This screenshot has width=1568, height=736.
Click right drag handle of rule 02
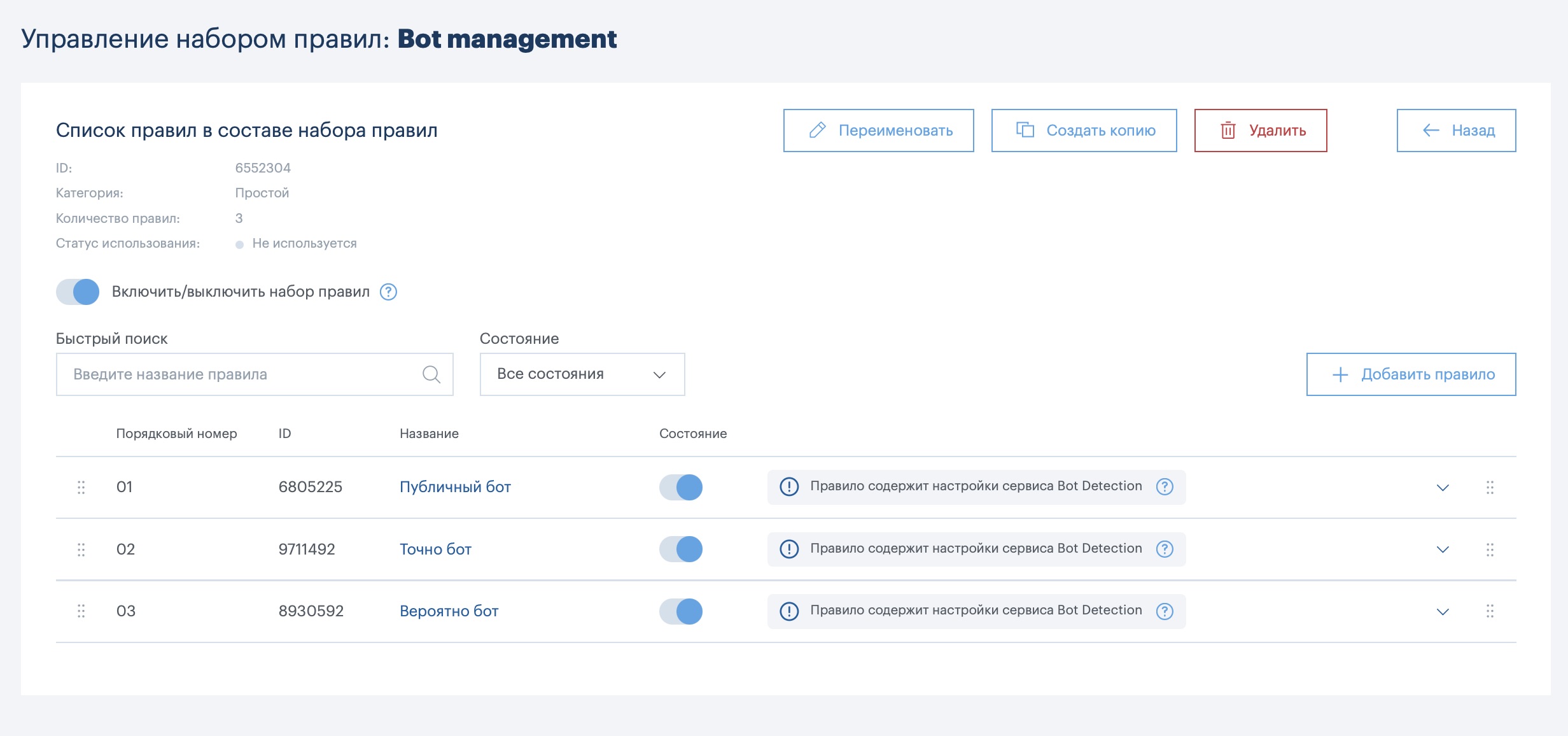[x=1490, y=549]
